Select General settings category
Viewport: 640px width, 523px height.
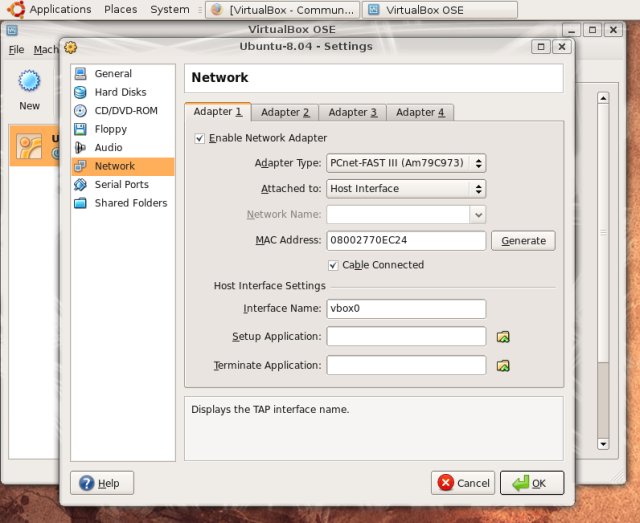click(x=123, y=74)
